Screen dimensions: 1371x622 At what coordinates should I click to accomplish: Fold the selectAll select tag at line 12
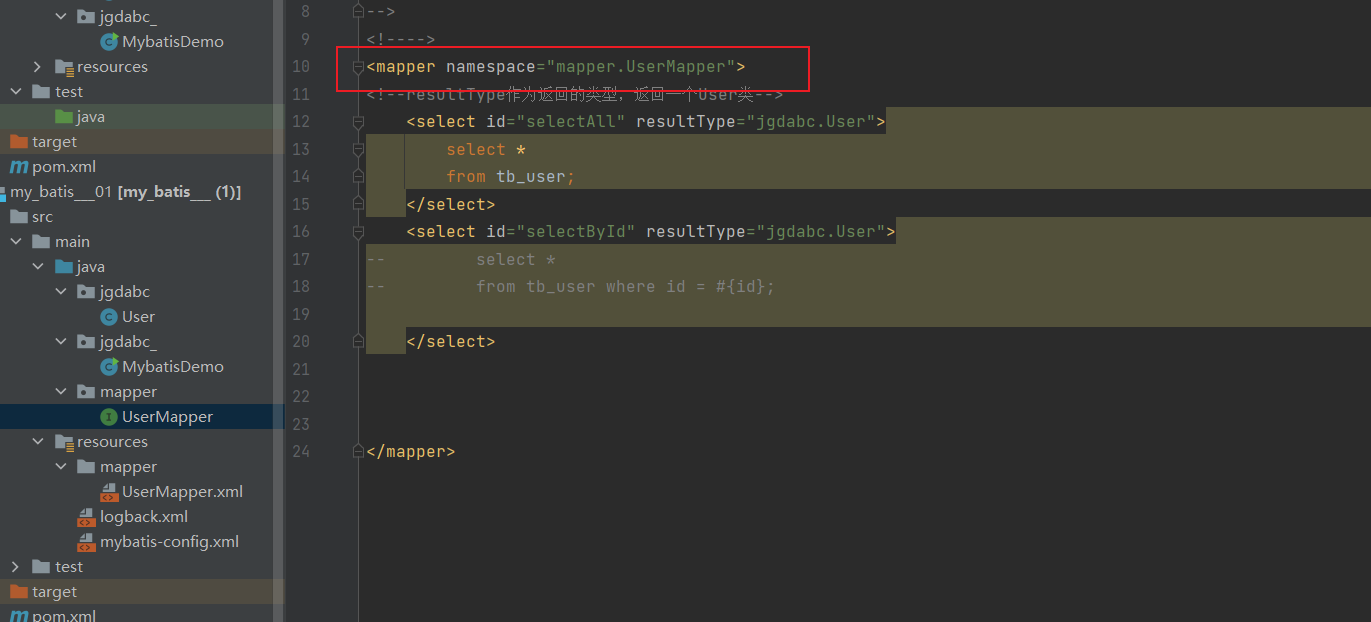[x=358, y=122]
